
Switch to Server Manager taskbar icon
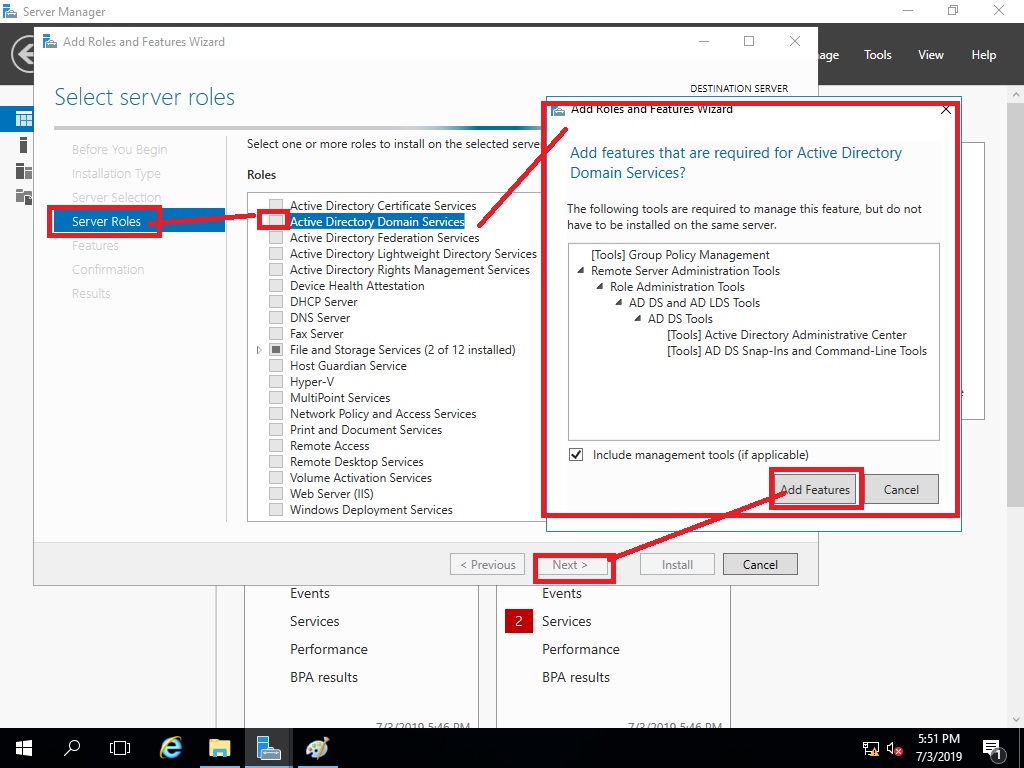(x=268, y=748)
